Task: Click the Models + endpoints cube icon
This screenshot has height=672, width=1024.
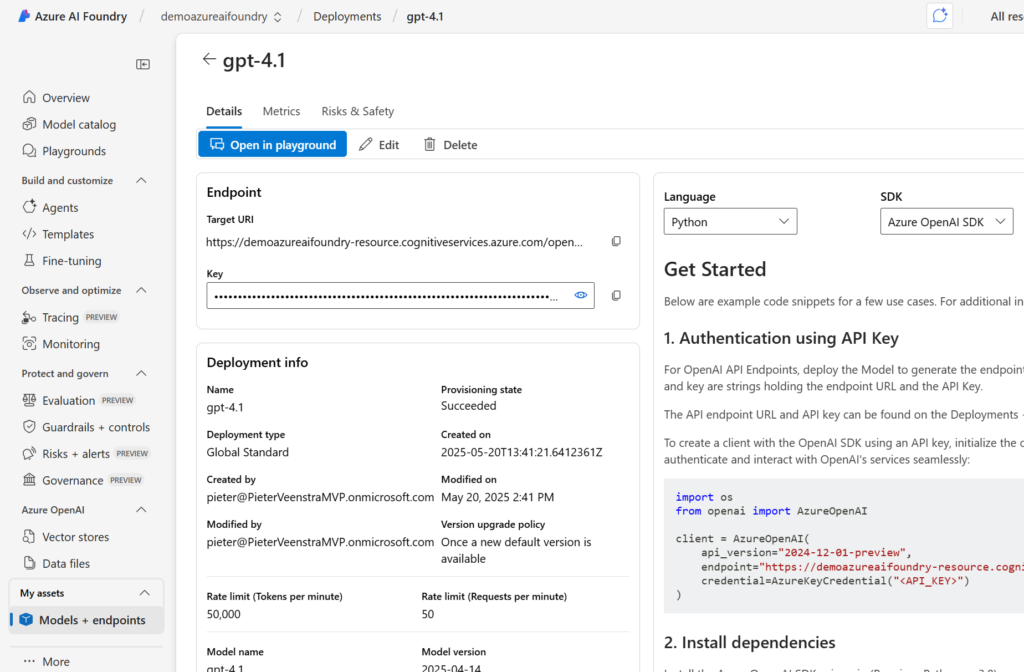Action: click(26, 620)
